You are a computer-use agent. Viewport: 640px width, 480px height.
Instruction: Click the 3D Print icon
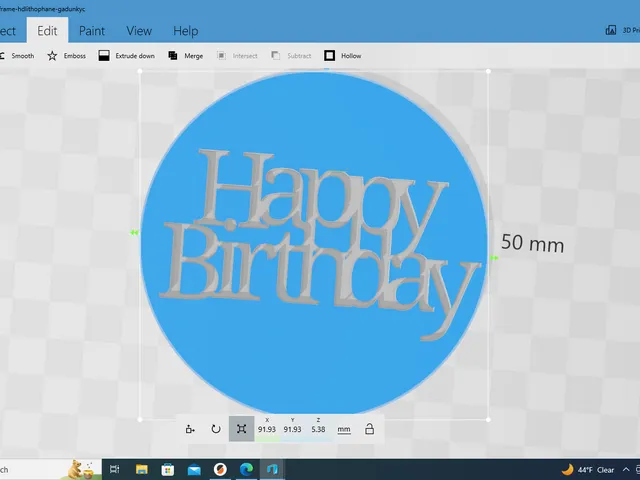[611, 30]
